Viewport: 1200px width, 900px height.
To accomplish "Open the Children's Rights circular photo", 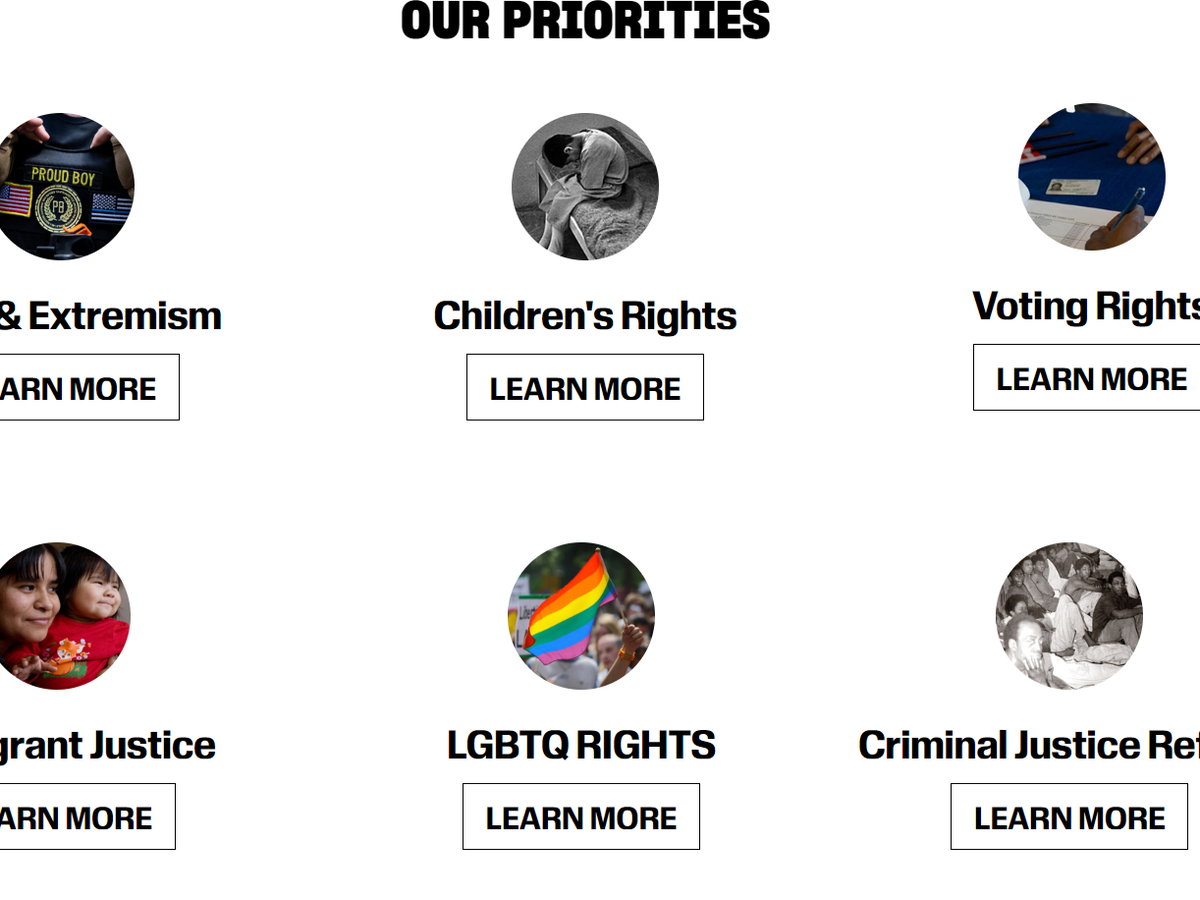I will [585, 187].
